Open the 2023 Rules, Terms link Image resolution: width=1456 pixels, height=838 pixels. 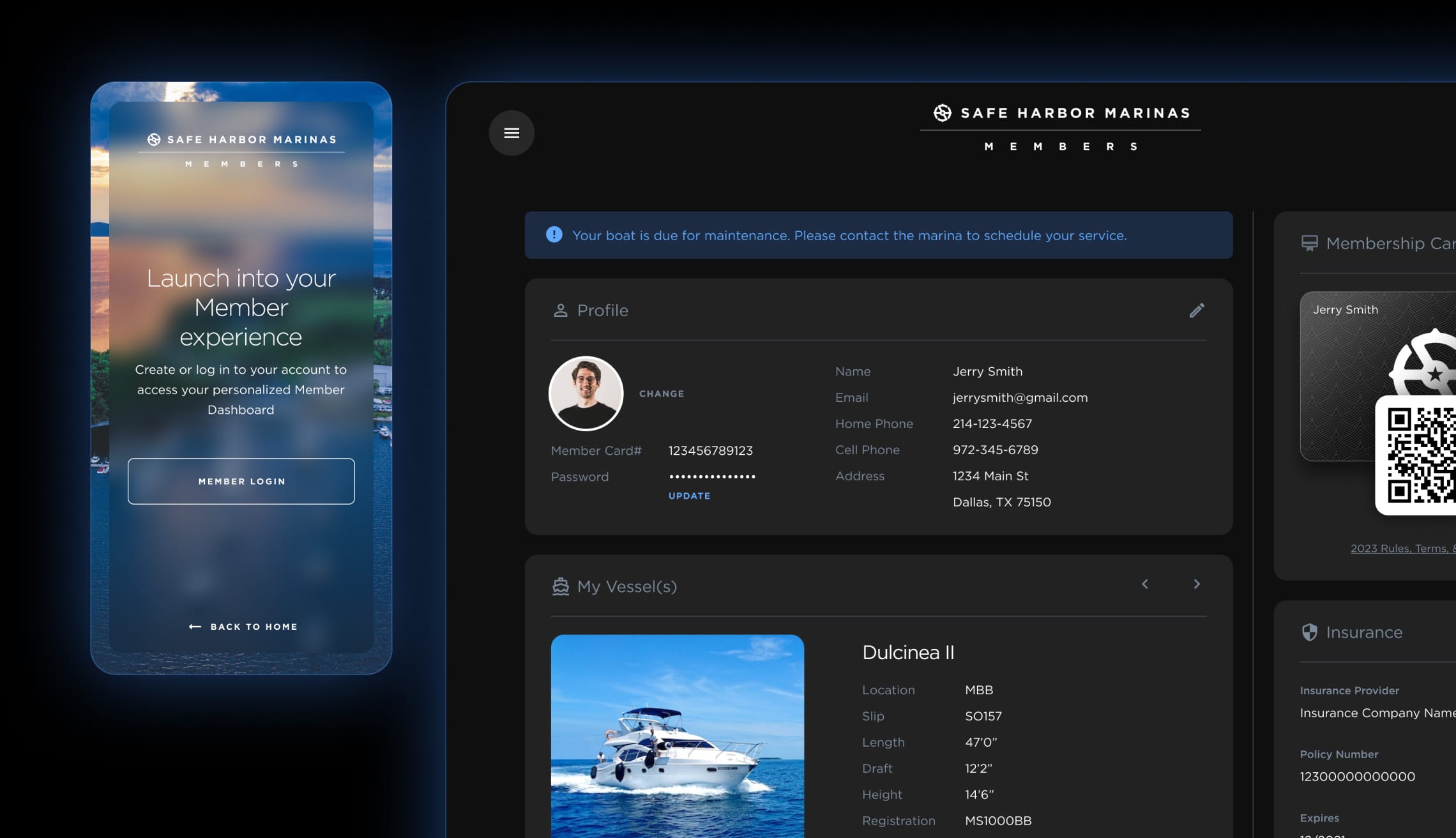coord(1402,548)
